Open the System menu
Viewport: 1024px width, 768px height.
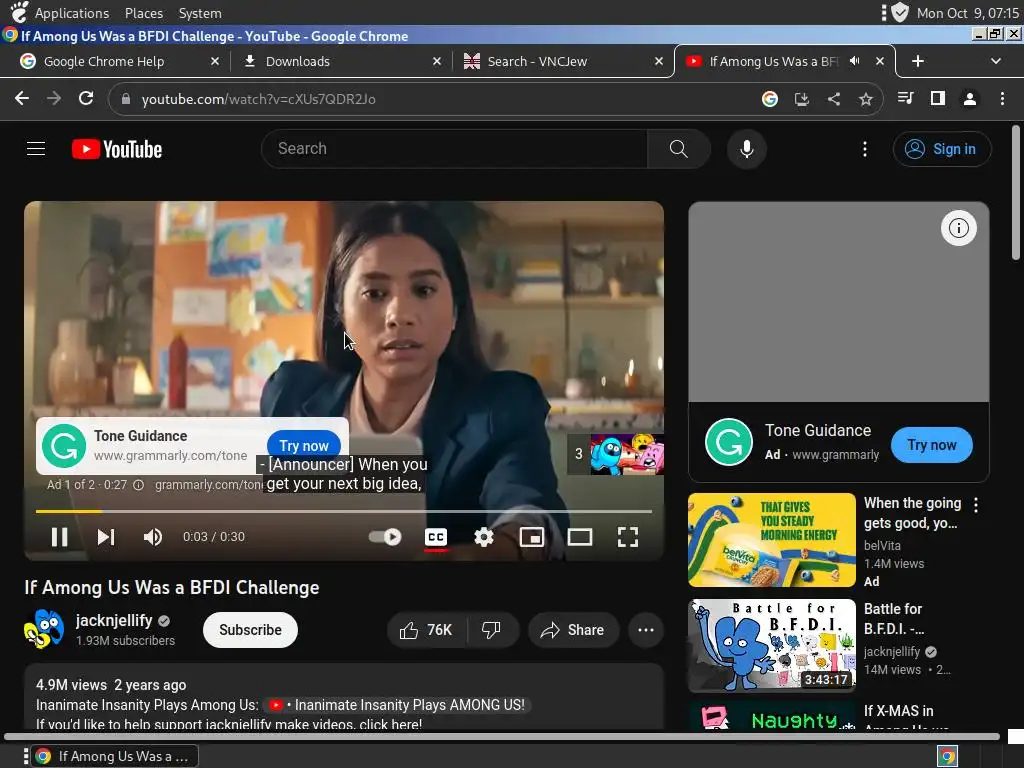(x=200, y=13)
